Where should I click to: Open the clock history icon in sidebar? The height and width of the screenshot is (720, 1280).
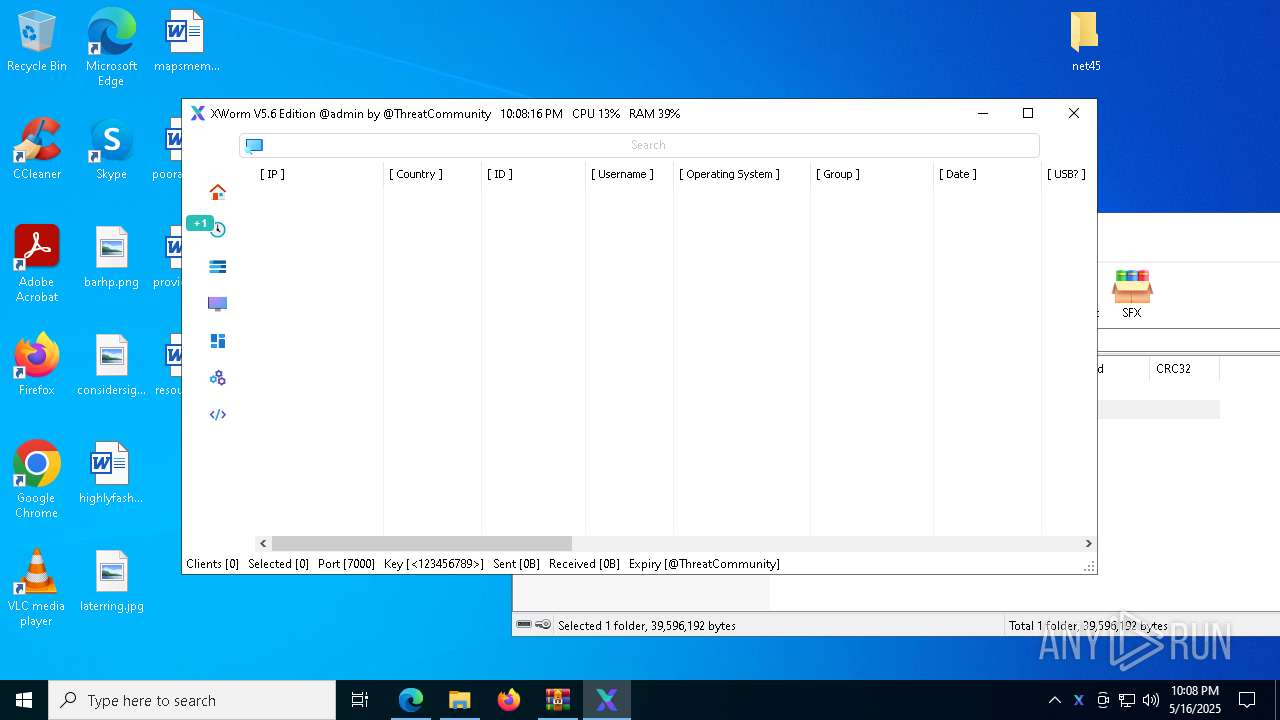(x=217, y=229)
